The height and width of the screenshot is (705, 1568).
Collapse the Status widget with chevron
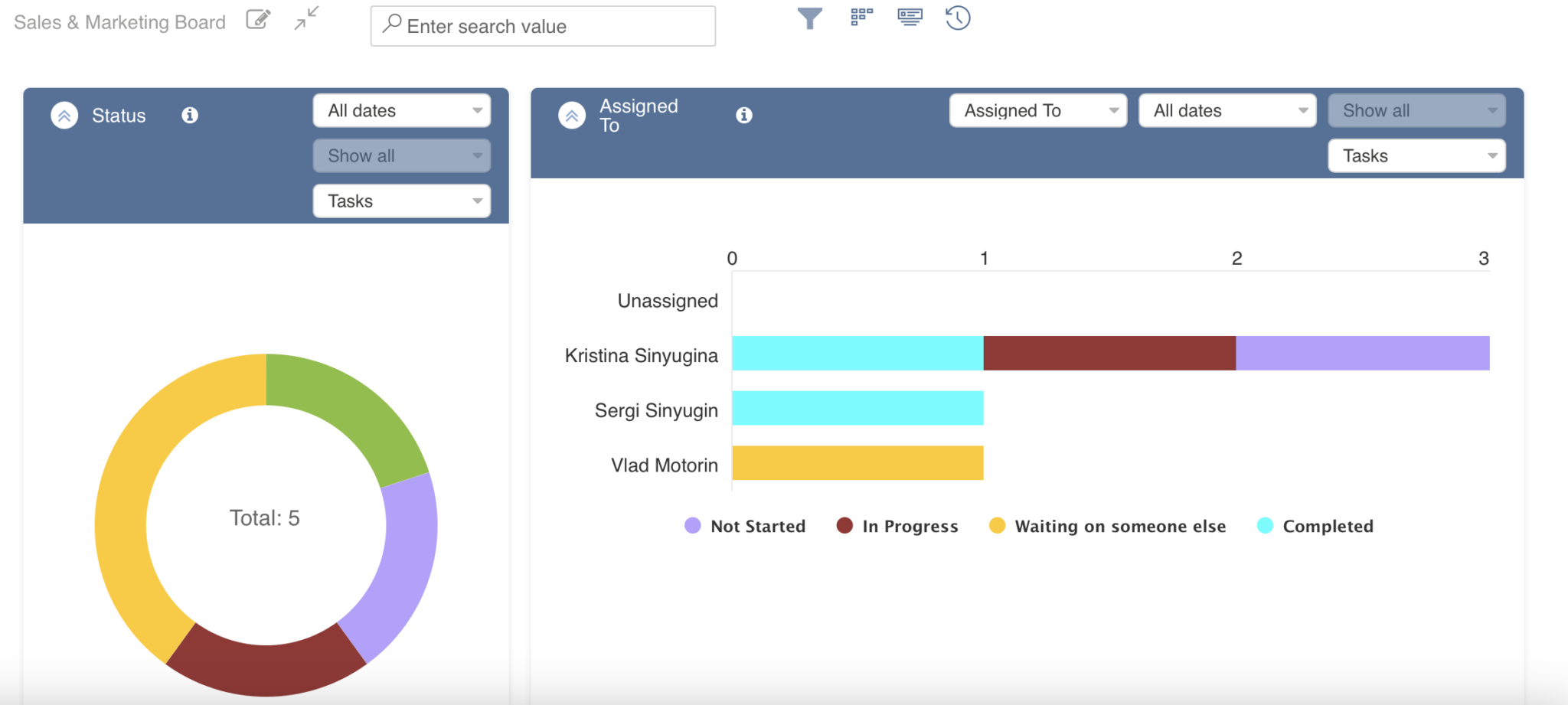pos(65,115)
